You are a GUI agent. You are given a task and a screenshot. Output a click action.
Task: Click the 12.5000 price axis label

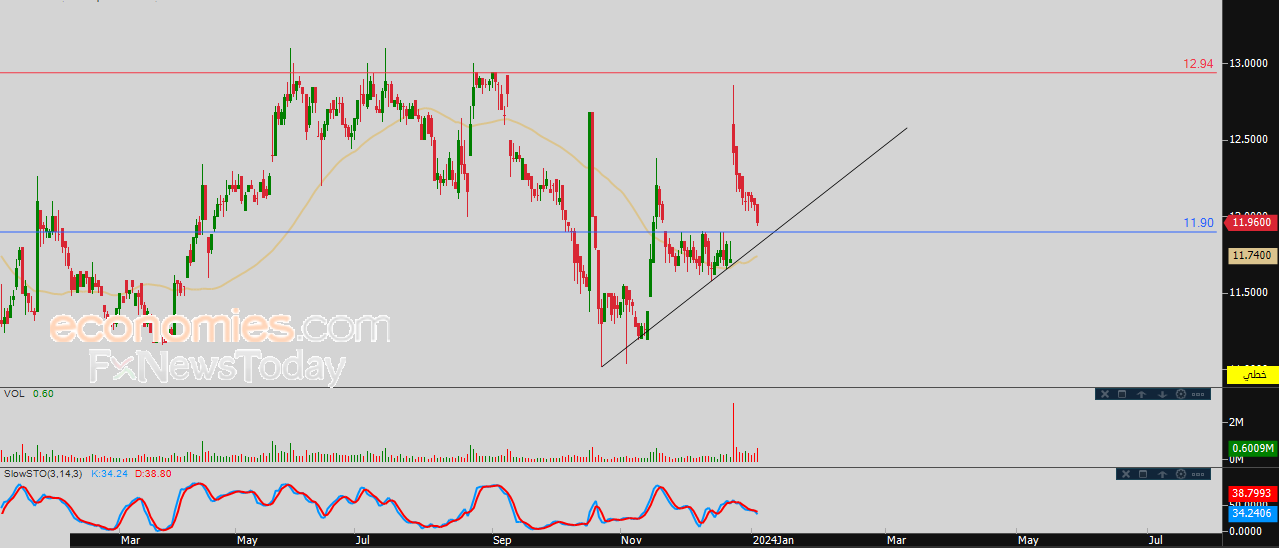[x=1250, y=139]
